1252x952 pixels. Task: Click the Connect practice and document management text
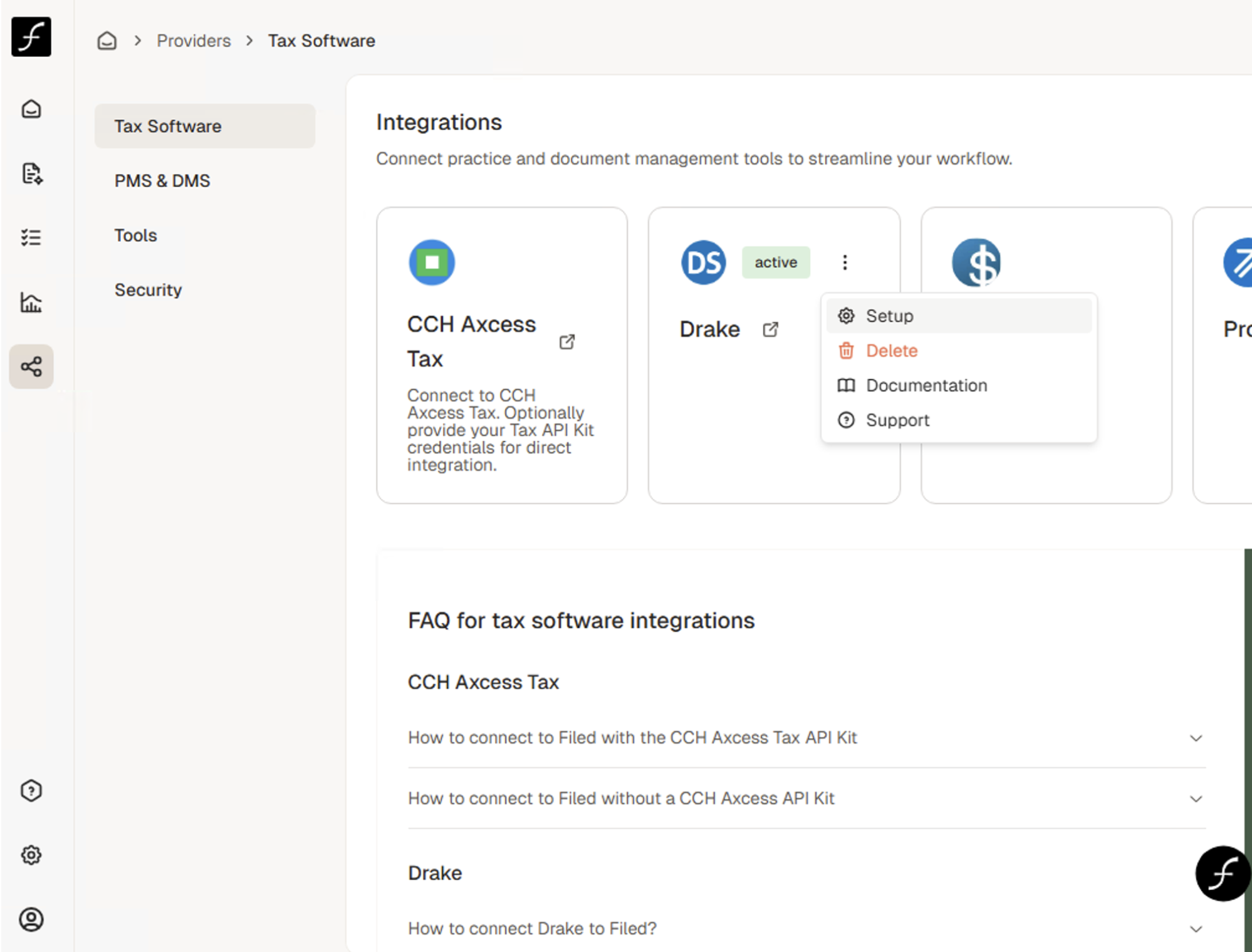click(x=694, y=158)
